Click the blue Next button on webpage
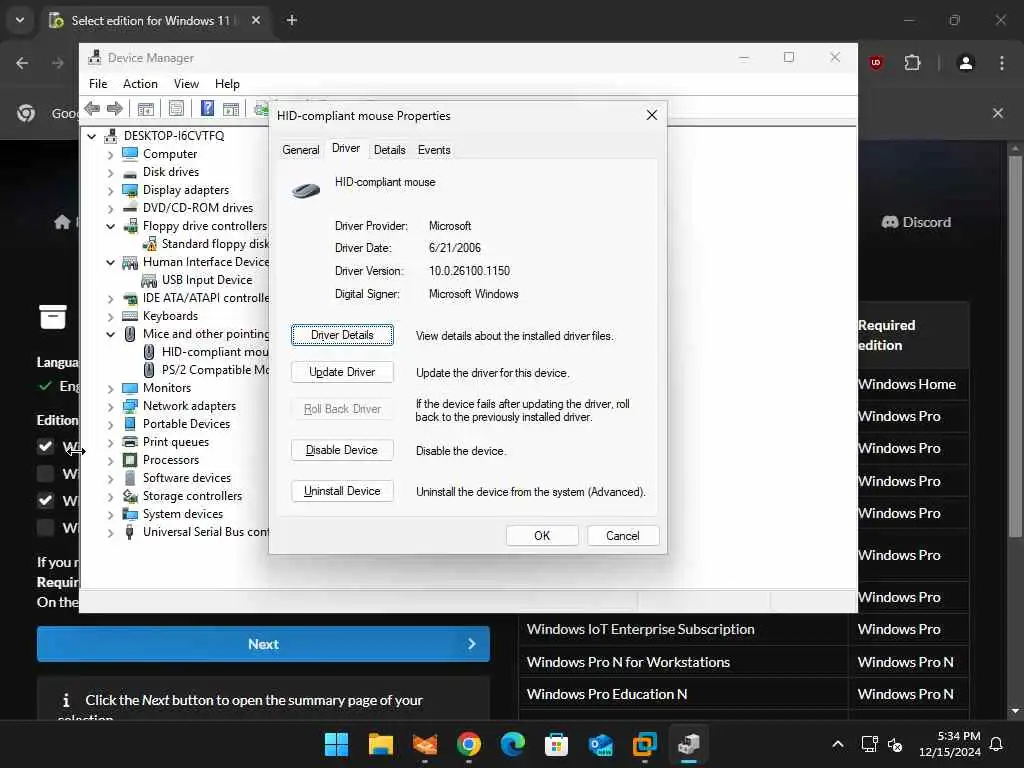The height and width of the screenshot is (768, 1024). click(263, 644)
